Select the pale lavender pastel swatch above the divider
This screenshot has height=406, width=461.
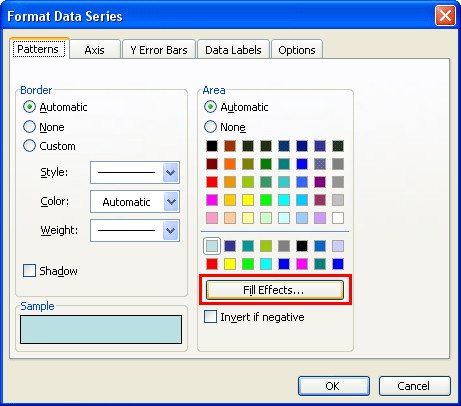coord(320,218)
